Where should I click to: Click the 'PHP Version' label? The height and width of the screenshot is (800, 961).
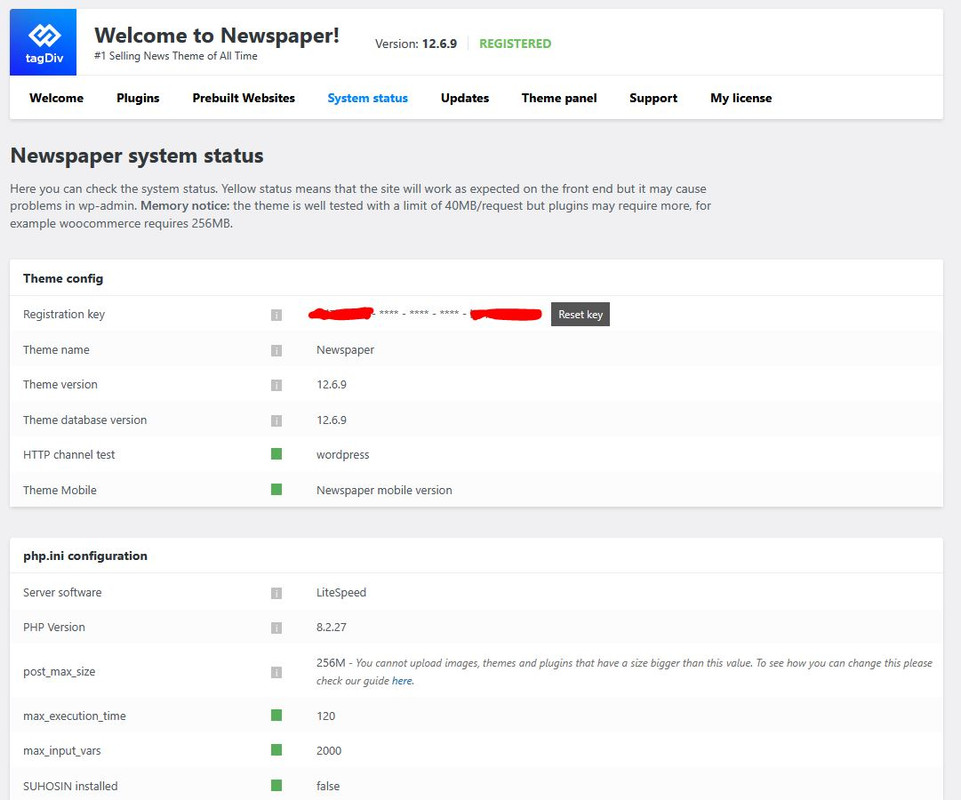coord(54,627)
